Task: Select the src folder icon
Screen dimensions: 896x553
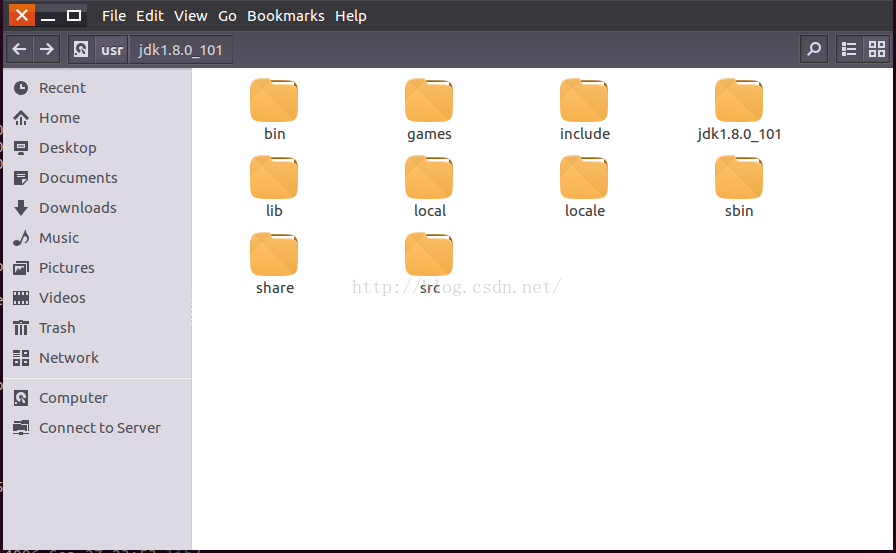Action: click(429, 255)
